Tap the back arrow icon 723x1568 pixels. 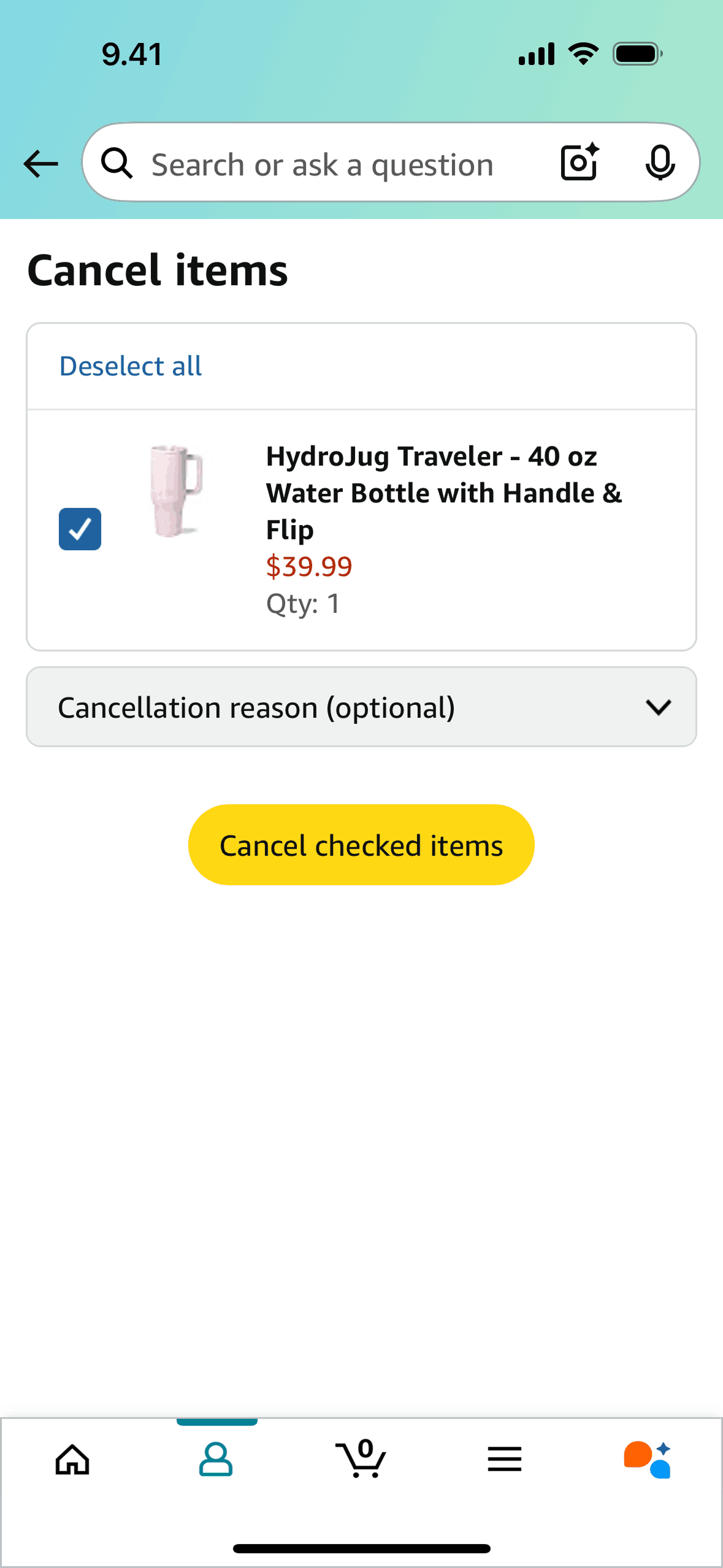[40, 164]
